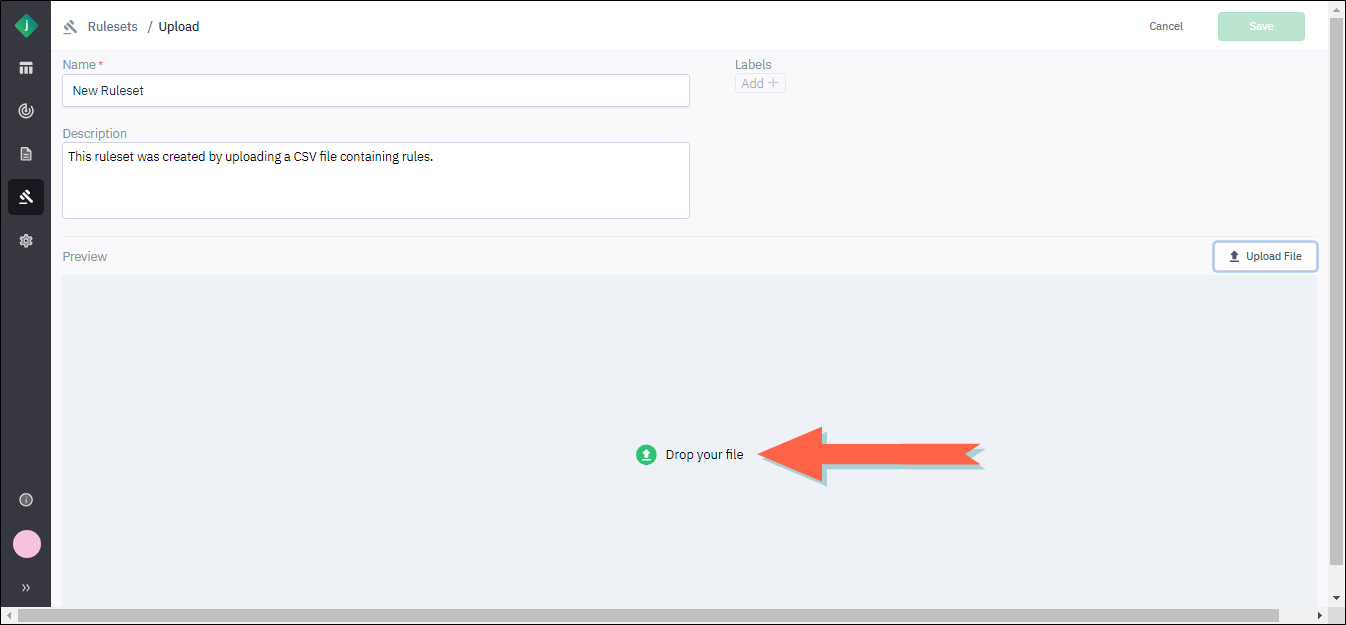This screenshot has height=625, width=1346.
Task: Focus the Name input field
Action: point(376,90)
